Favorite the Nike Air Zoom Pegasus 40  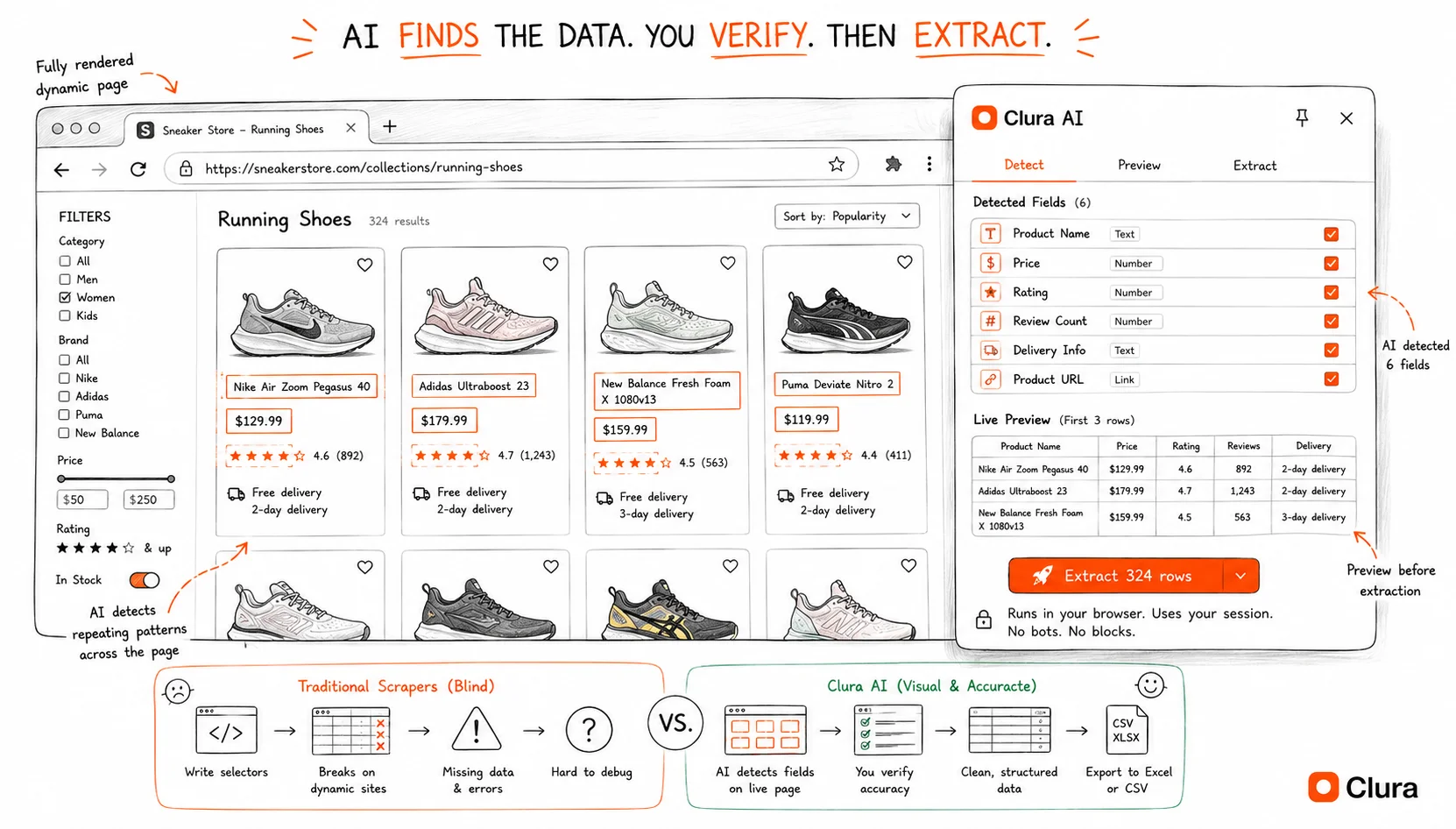pyautogui.click(x=364, y=265)
